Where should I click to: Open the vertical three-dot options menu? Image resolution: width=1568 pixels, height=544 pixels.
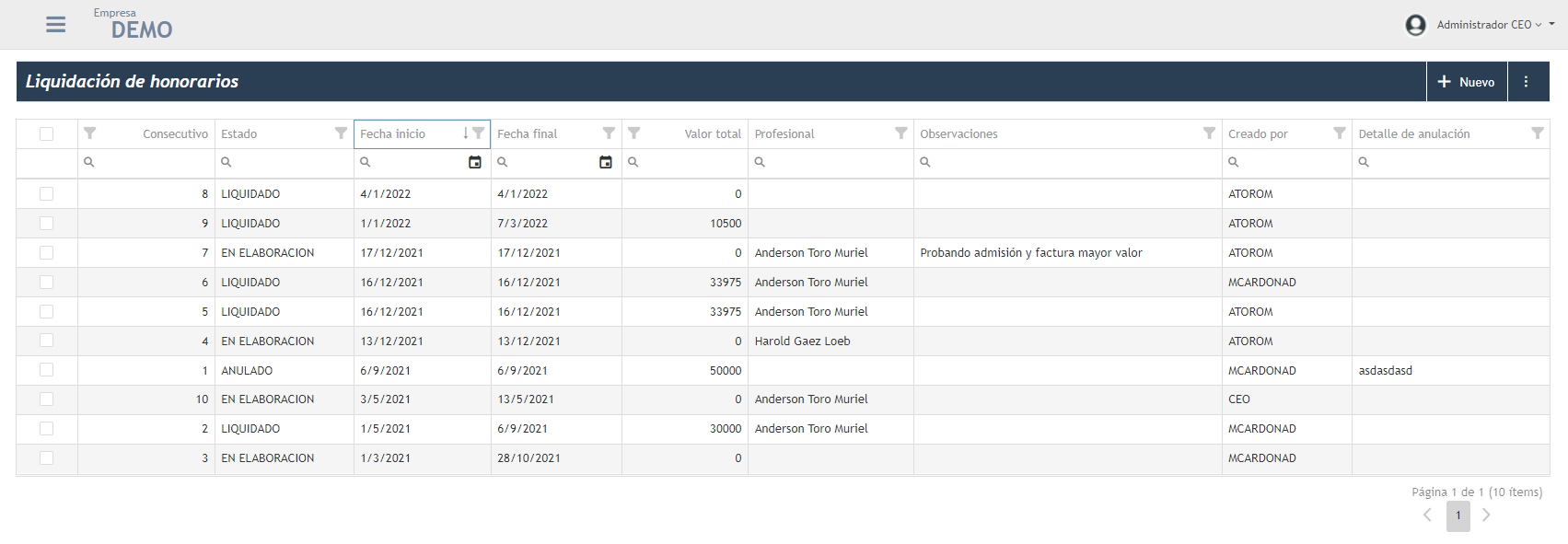[1526, 82]
